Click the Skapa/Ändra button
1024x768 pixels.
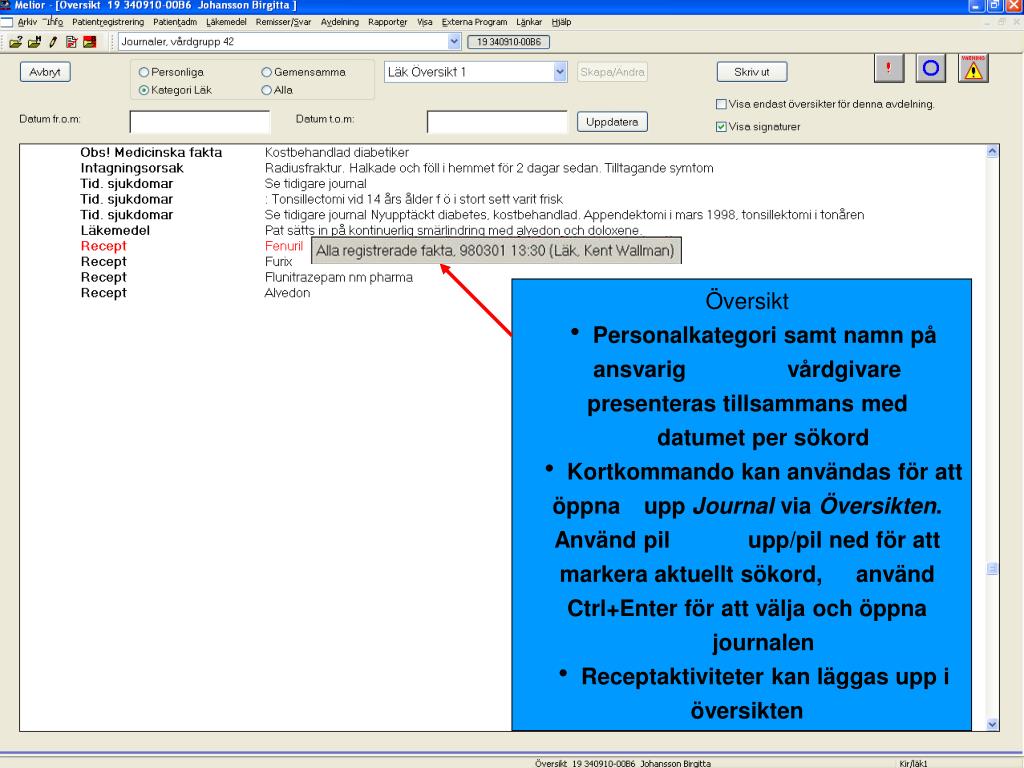coord(612,72)
